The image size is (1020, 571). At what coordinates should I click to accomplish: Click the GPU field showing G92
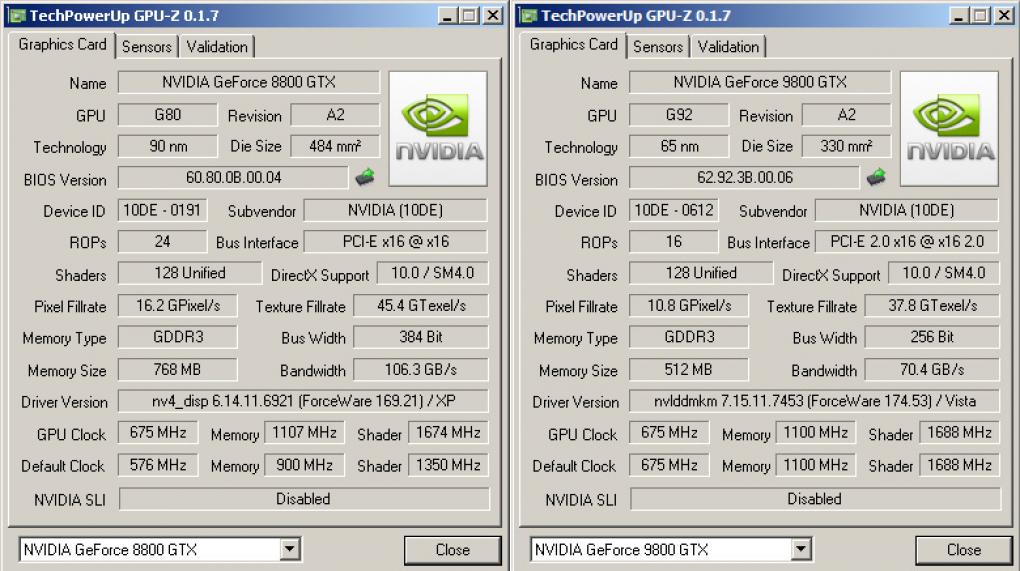click(678, 114)
